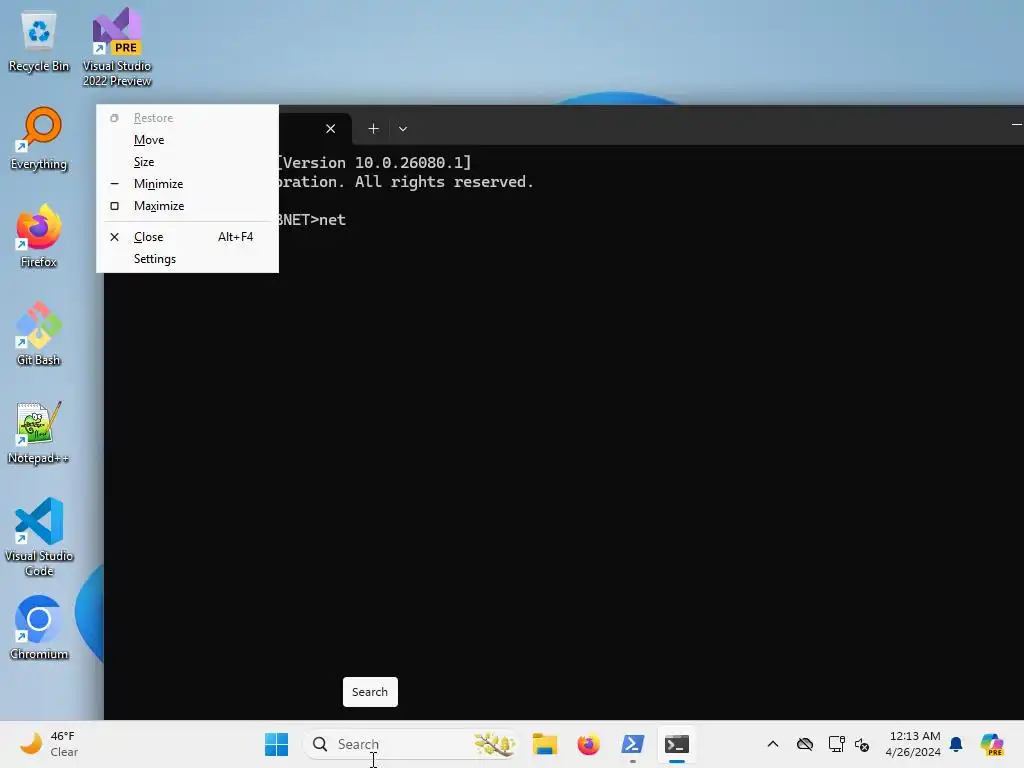Viewport: 1024px width, 768px height.
Task: Click the 'net' command text in terminal
Action: coord(332,220)
